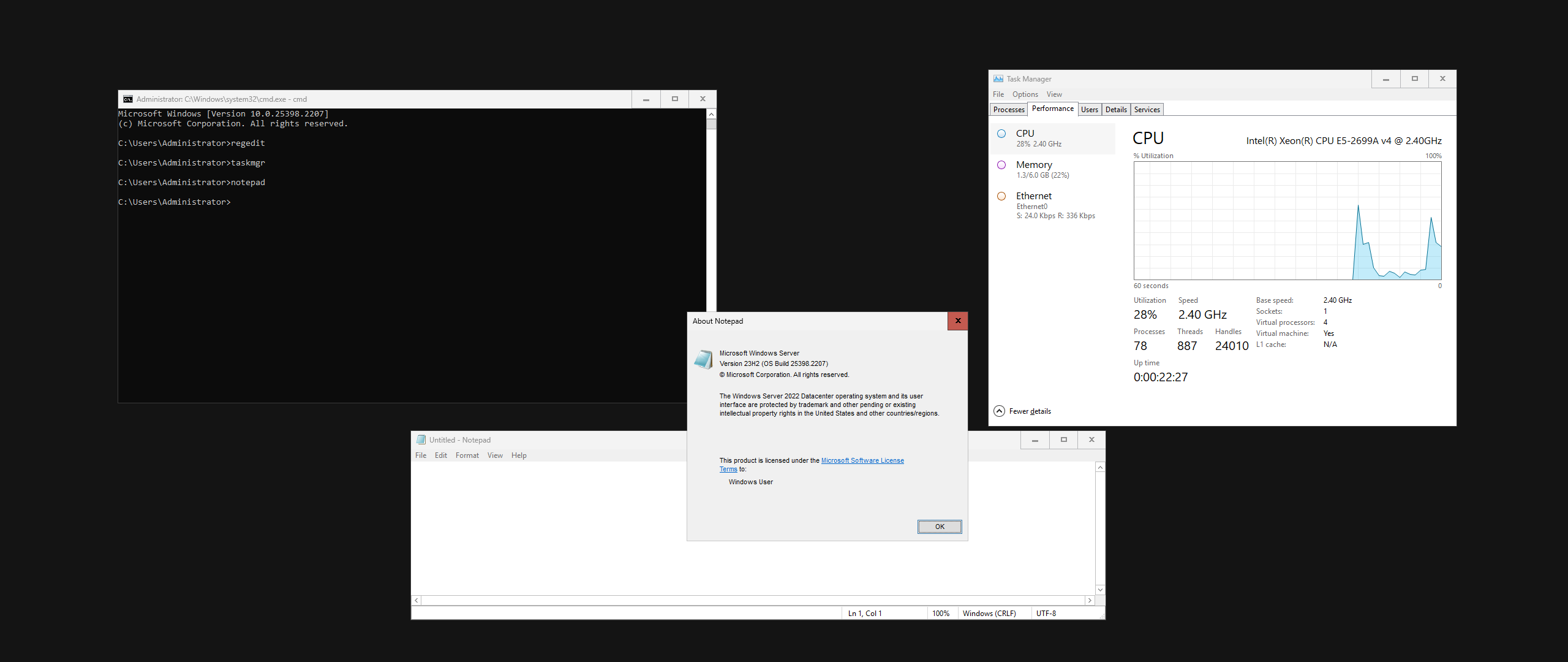Switch to the Processes tab
The image size is (1568, 662).
click(x=1008, y=110)
